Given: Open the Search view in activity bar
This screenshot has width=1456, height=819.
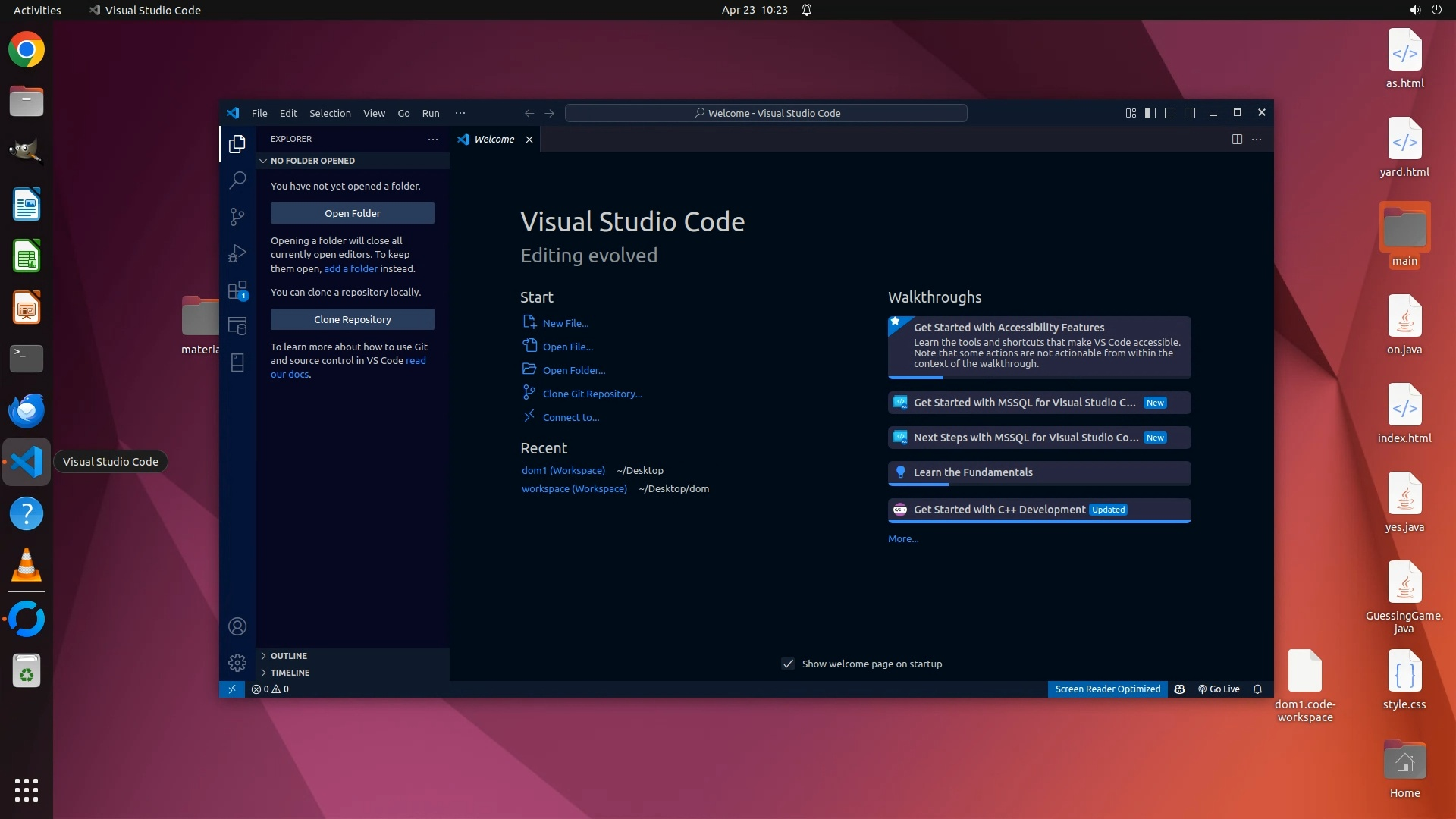Looking at the screenshot, I should 237,180.
